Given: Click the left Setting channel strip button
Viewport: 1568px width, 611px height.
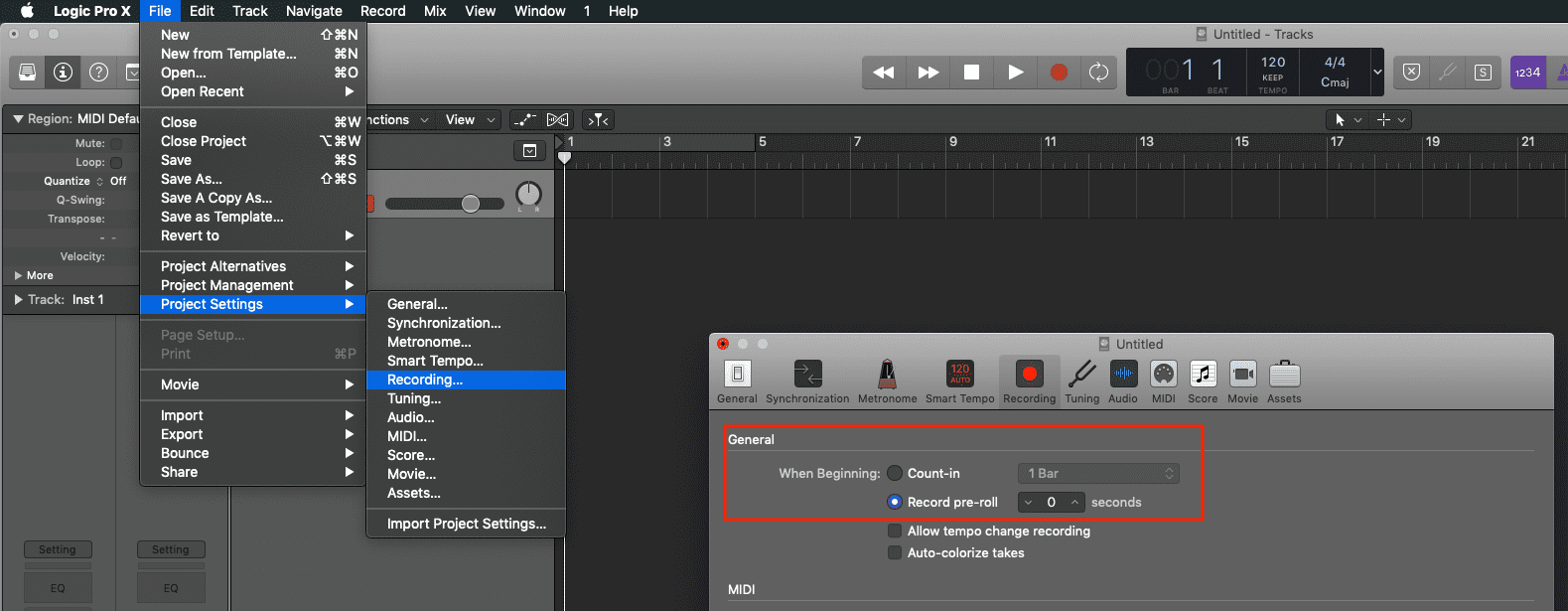Looking at the screenshot, I should 58,549.
